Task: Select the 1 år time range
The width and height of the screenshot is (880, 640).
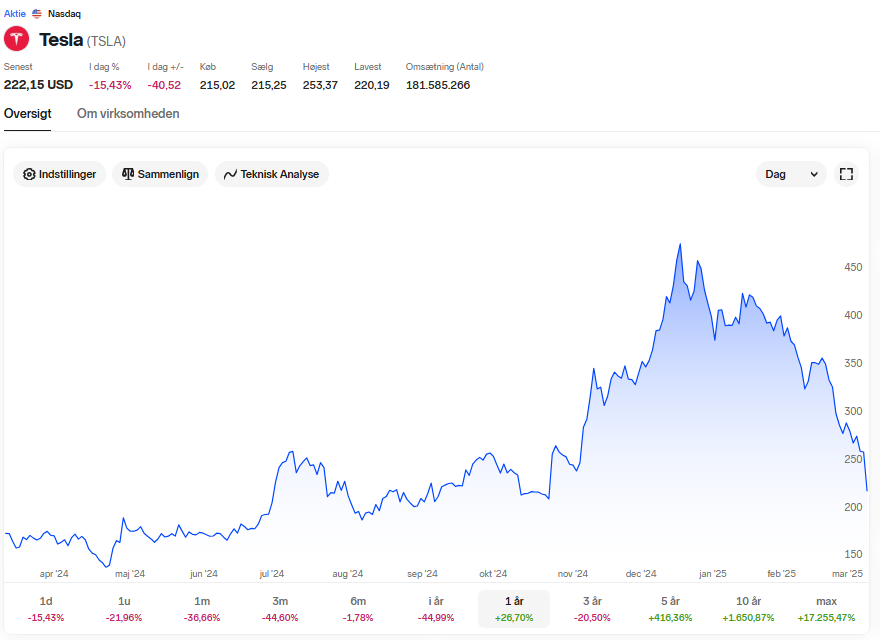Action: coord(514,609)
